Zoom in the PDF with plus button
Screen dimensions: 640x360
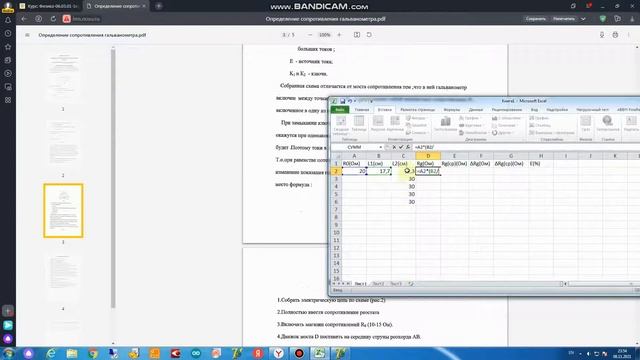339,35
